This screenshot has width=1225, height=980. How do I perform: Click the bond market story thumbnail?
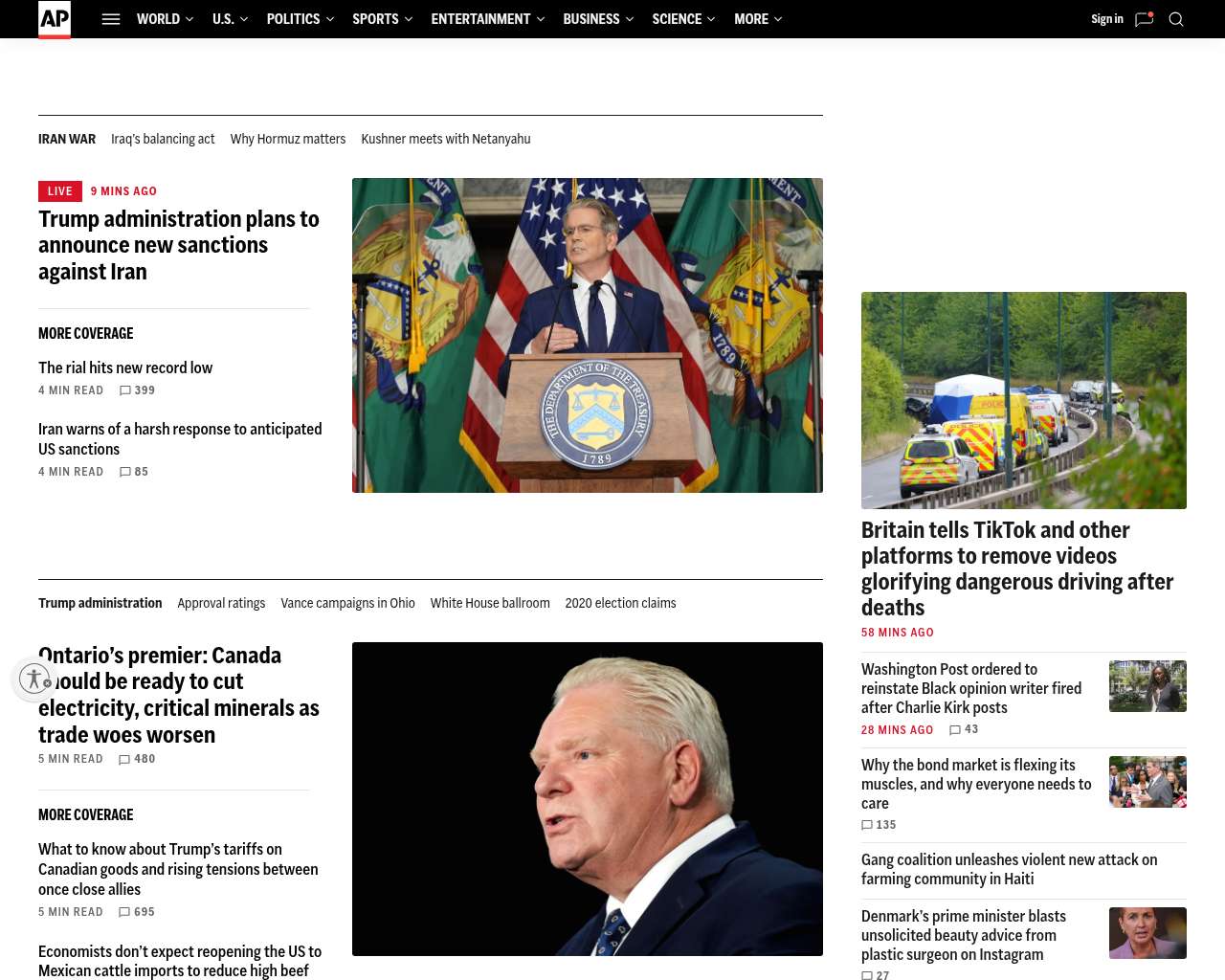pyautogui.click(x=1147, y=782)
